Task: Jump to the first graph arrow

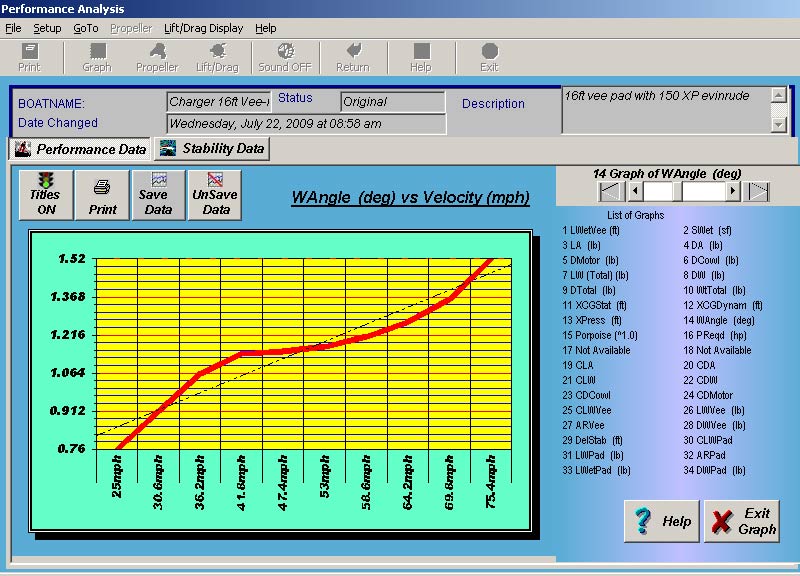Action: (611, 192)
